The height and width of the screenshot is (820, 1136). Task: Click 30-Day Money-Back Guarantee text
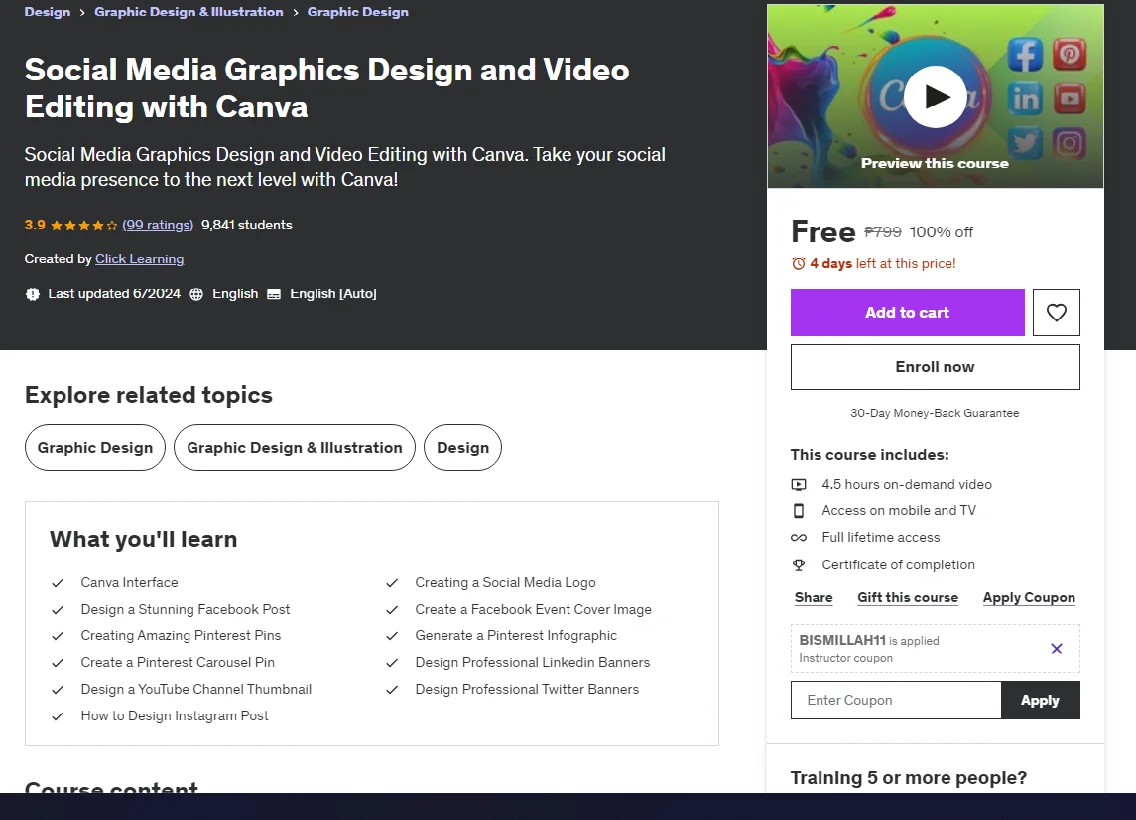pos(935,413)
